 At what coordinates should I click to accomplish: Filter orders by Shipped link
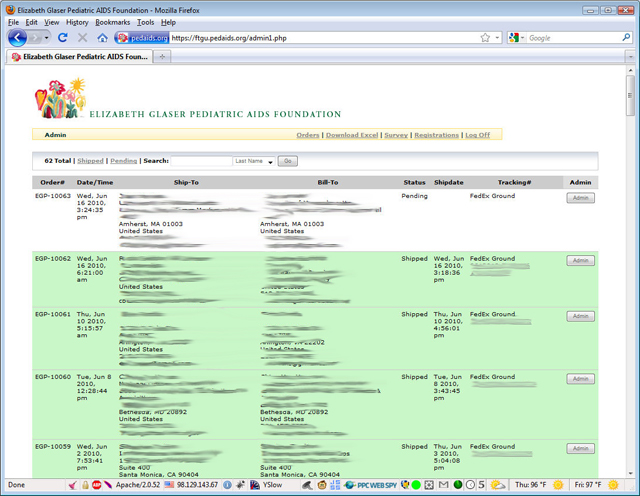pyautogui.click(x=90, y=161)
